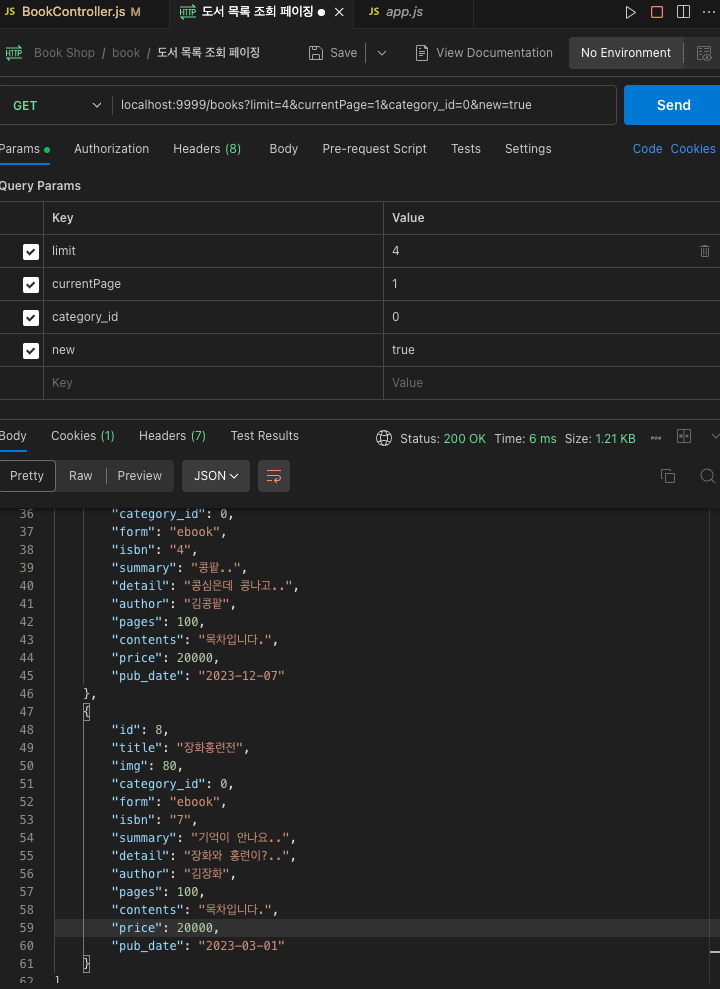Toggle split editor layout icon
The width and height of the screenshot is (720, 989).
pyautogui.click(x=683, y=12)
